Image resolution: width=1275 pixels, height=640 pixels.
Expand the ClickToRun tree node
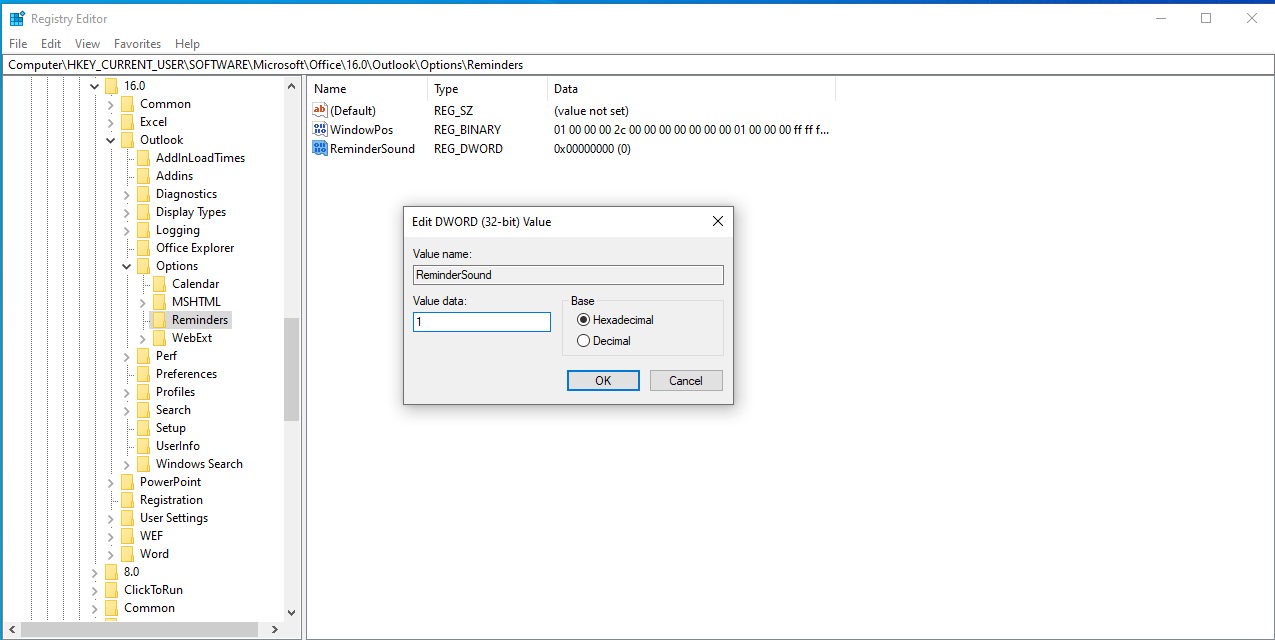click(x=95, y=590)
